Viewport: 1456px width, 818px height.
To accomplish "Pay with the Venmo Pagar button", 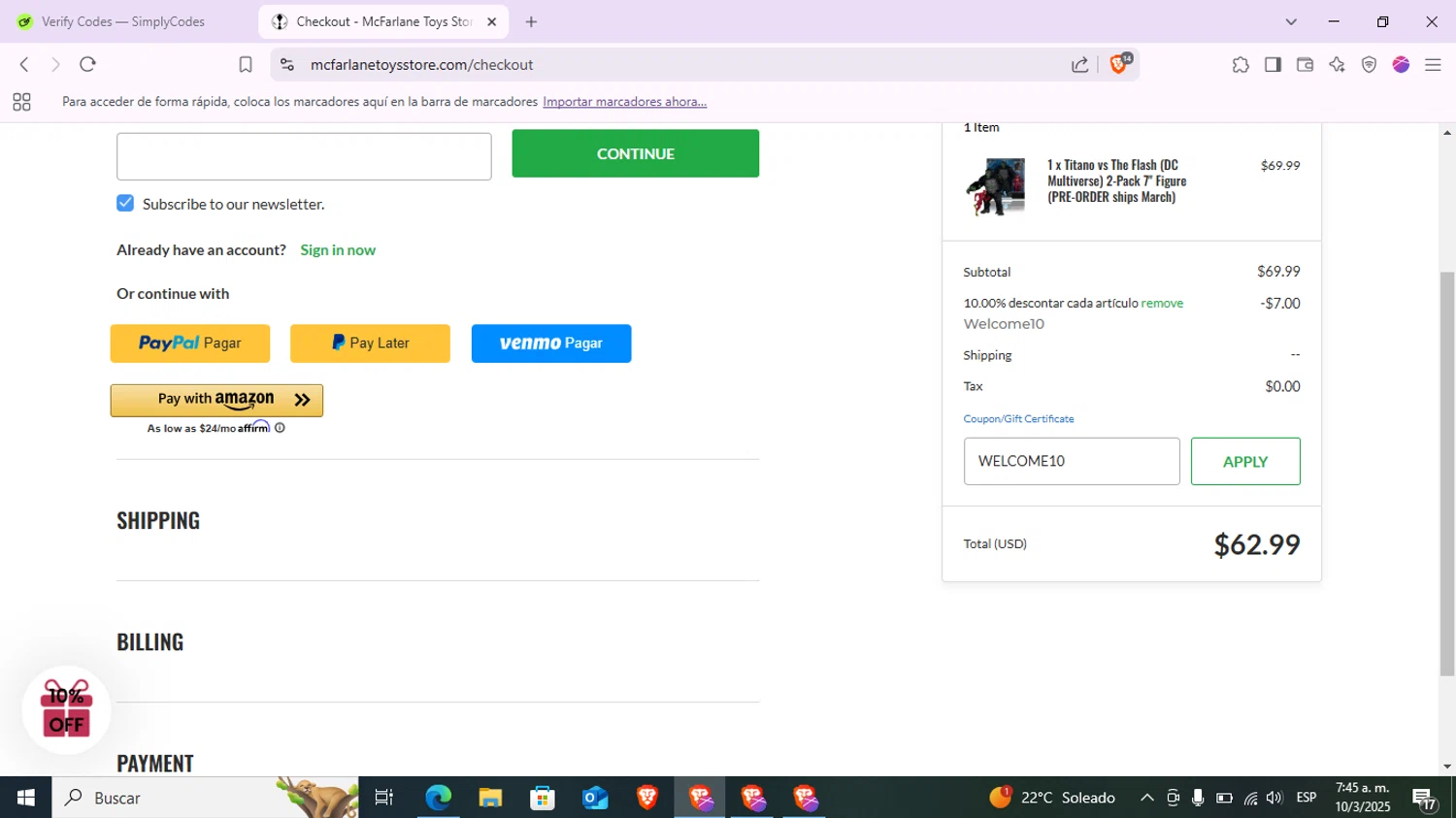I will pyautogui.click(x=551, y=344).
